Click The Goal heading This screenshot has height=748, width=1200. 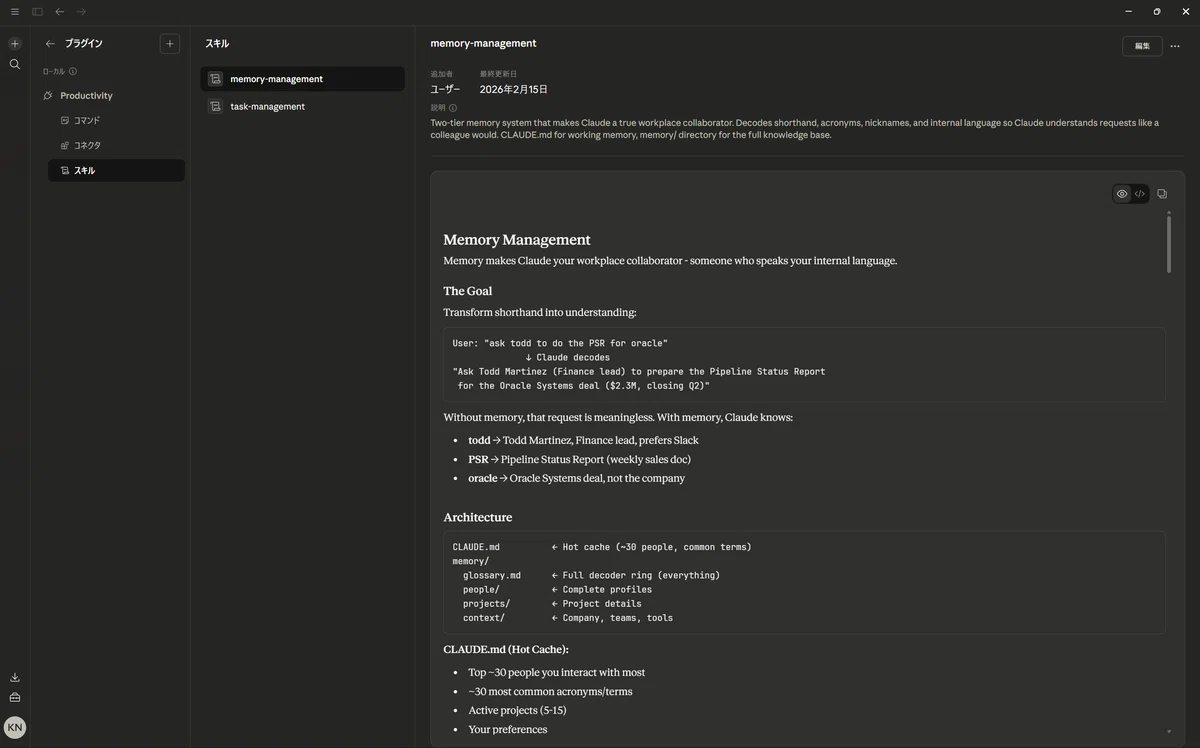pos(468,291)
